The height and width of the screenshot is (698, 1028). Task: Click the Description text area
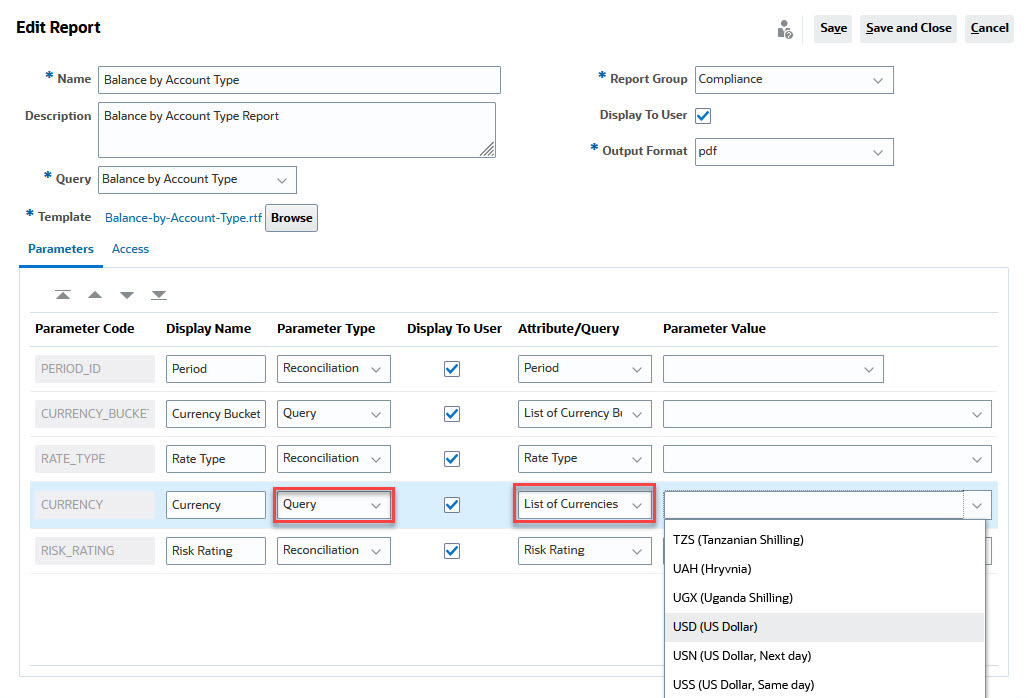297,130
